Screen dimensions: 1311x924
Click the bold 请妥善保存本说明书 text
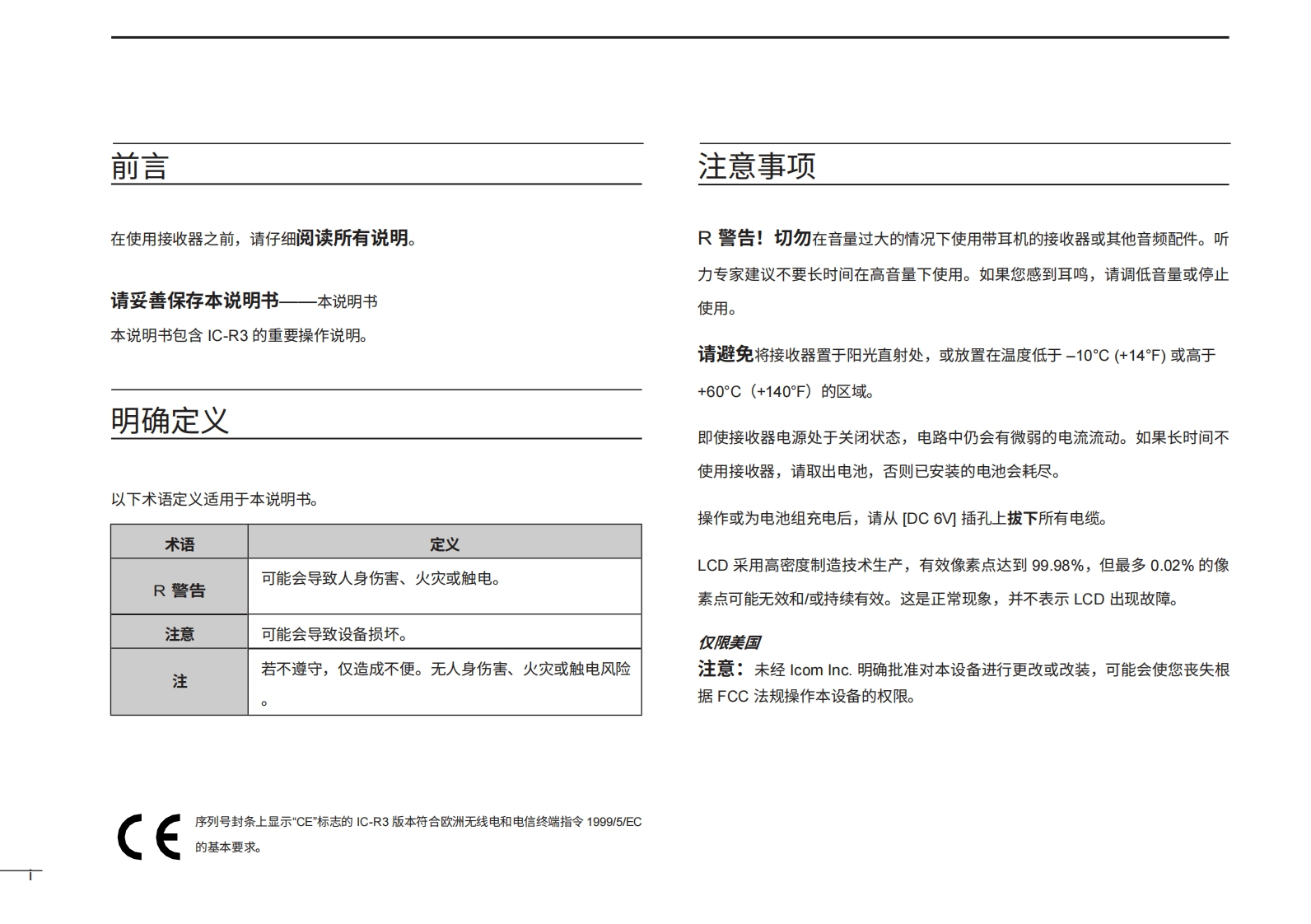click(x=195, y=301)
